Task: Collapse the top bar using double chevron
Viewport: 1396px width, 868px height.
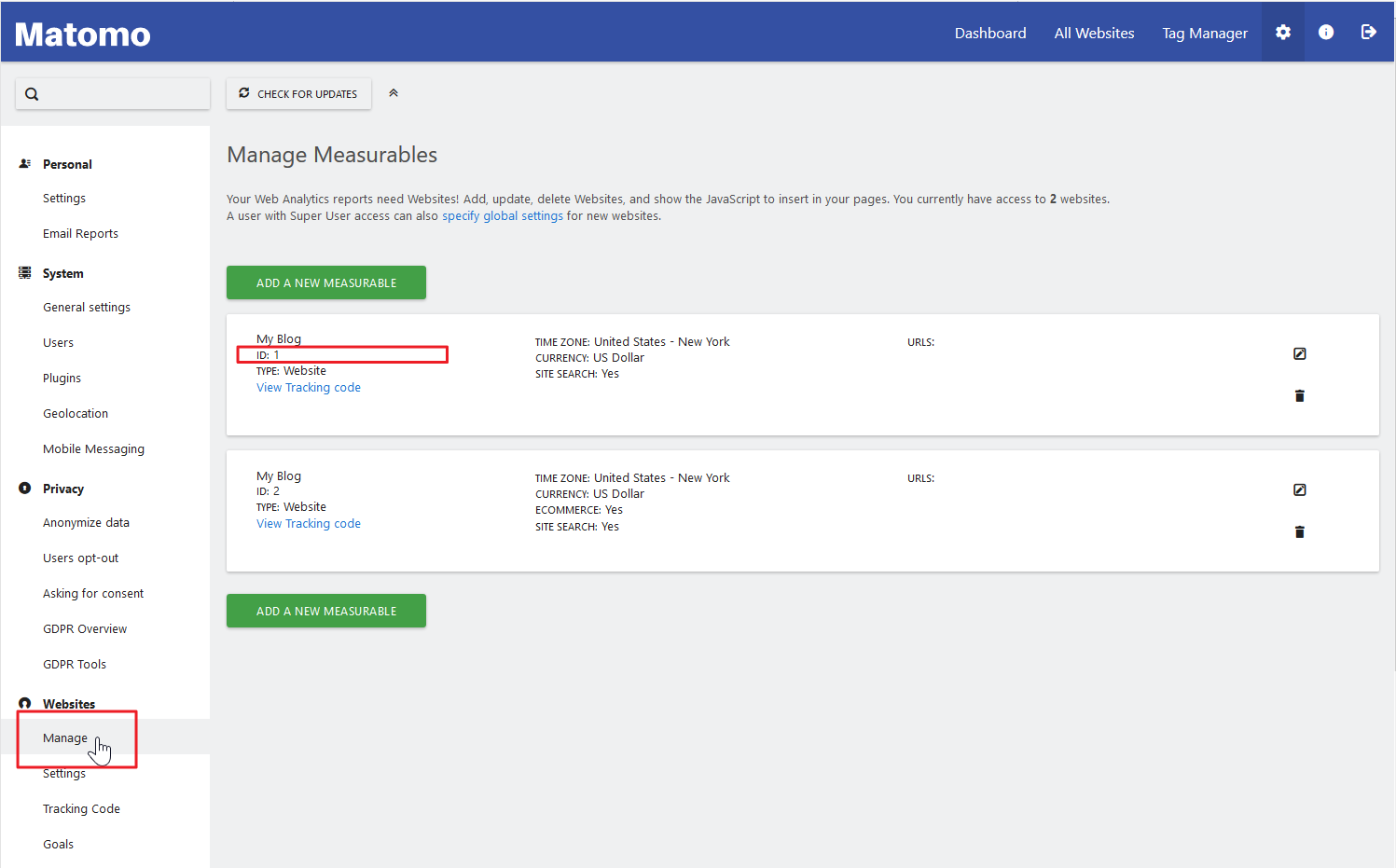Action: pyautogui.click(x=394, y=93)
